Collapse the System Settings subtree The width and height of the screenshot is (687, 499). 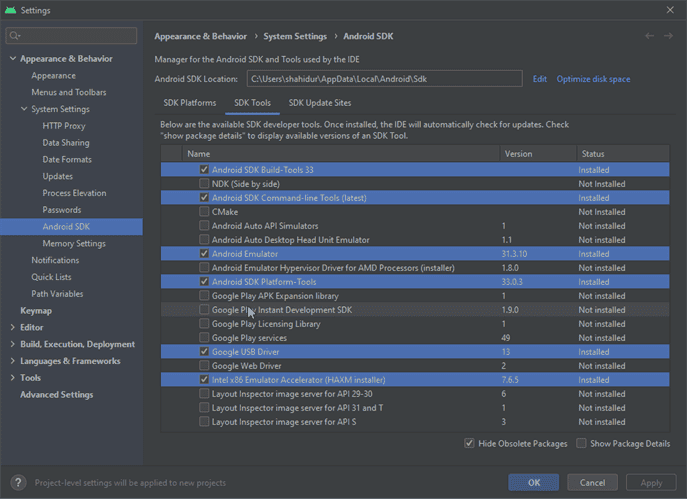point(24,109)
